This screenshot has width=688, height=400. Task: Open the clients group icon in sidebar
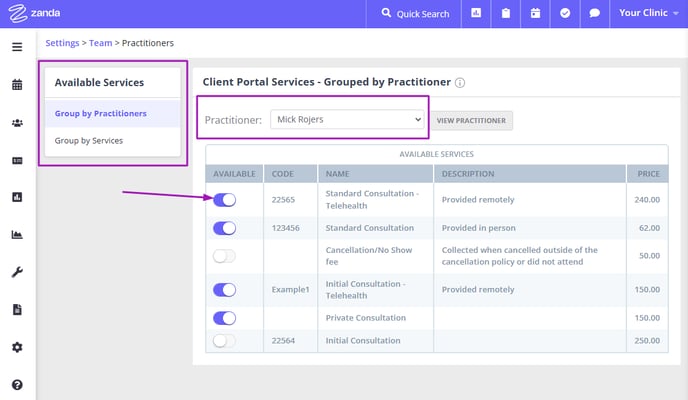pyautogui.click(x=17, y=123)
